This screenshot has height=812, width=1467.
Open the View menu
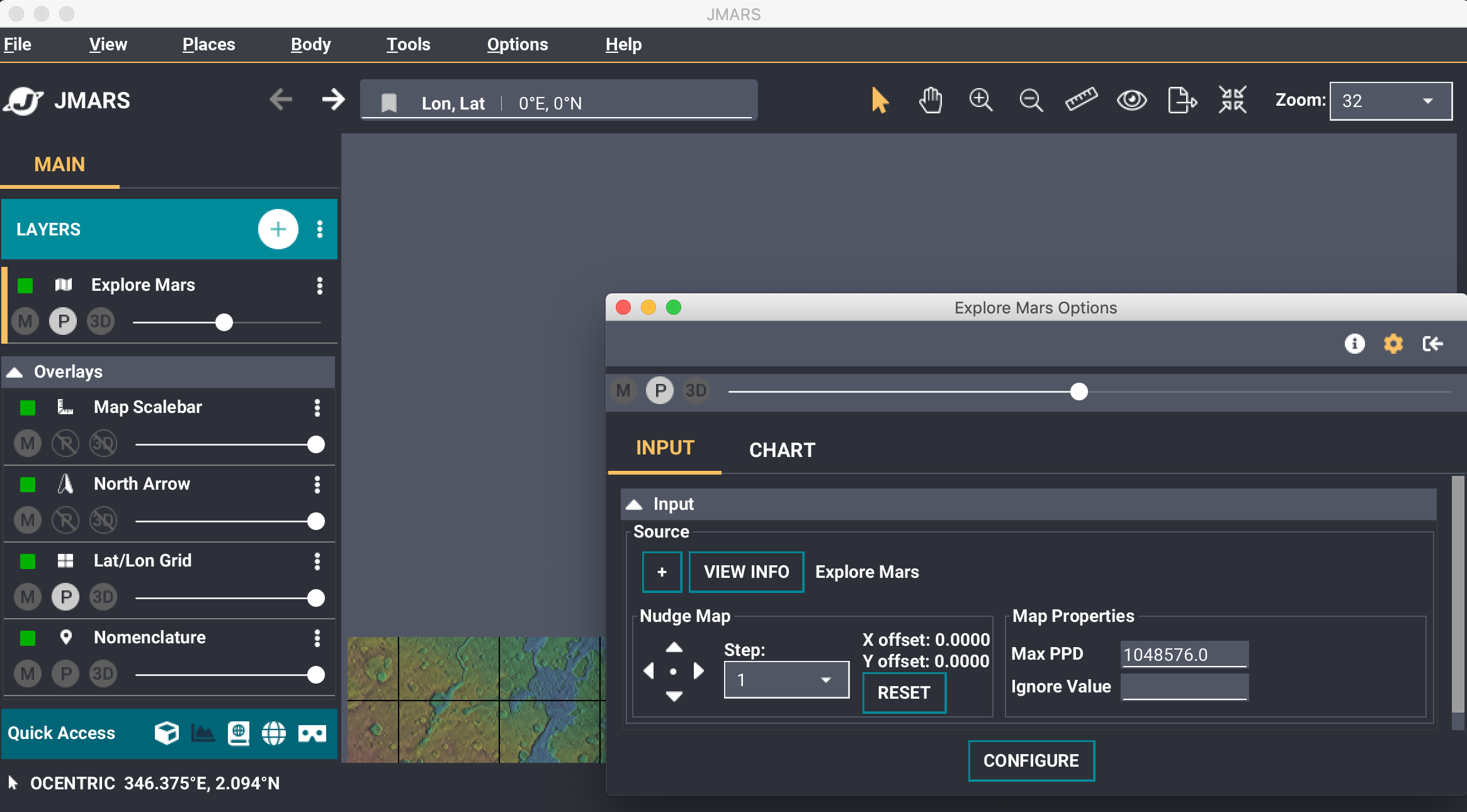coord(108,45)
